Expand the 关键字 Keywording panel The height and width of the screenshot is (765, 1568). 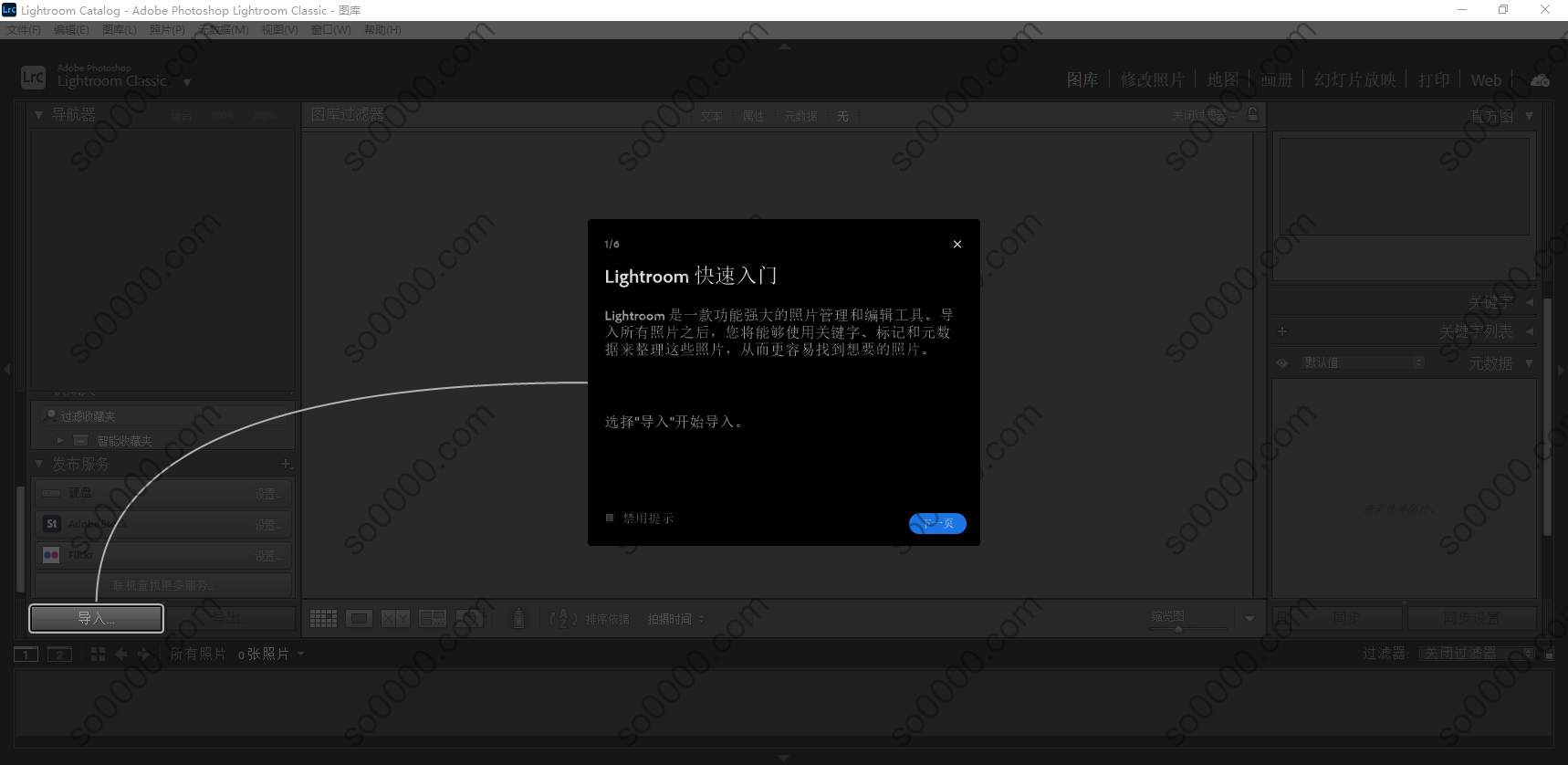(x=1529, y=301)
